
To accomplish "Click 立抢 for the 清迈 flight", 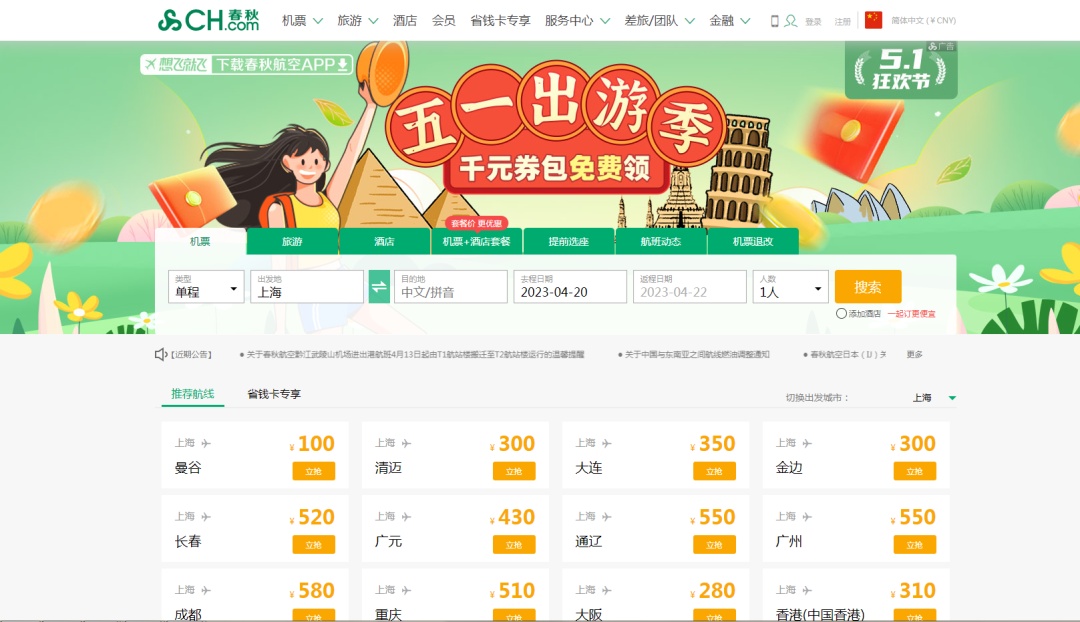I will click(x=514, y=471).
